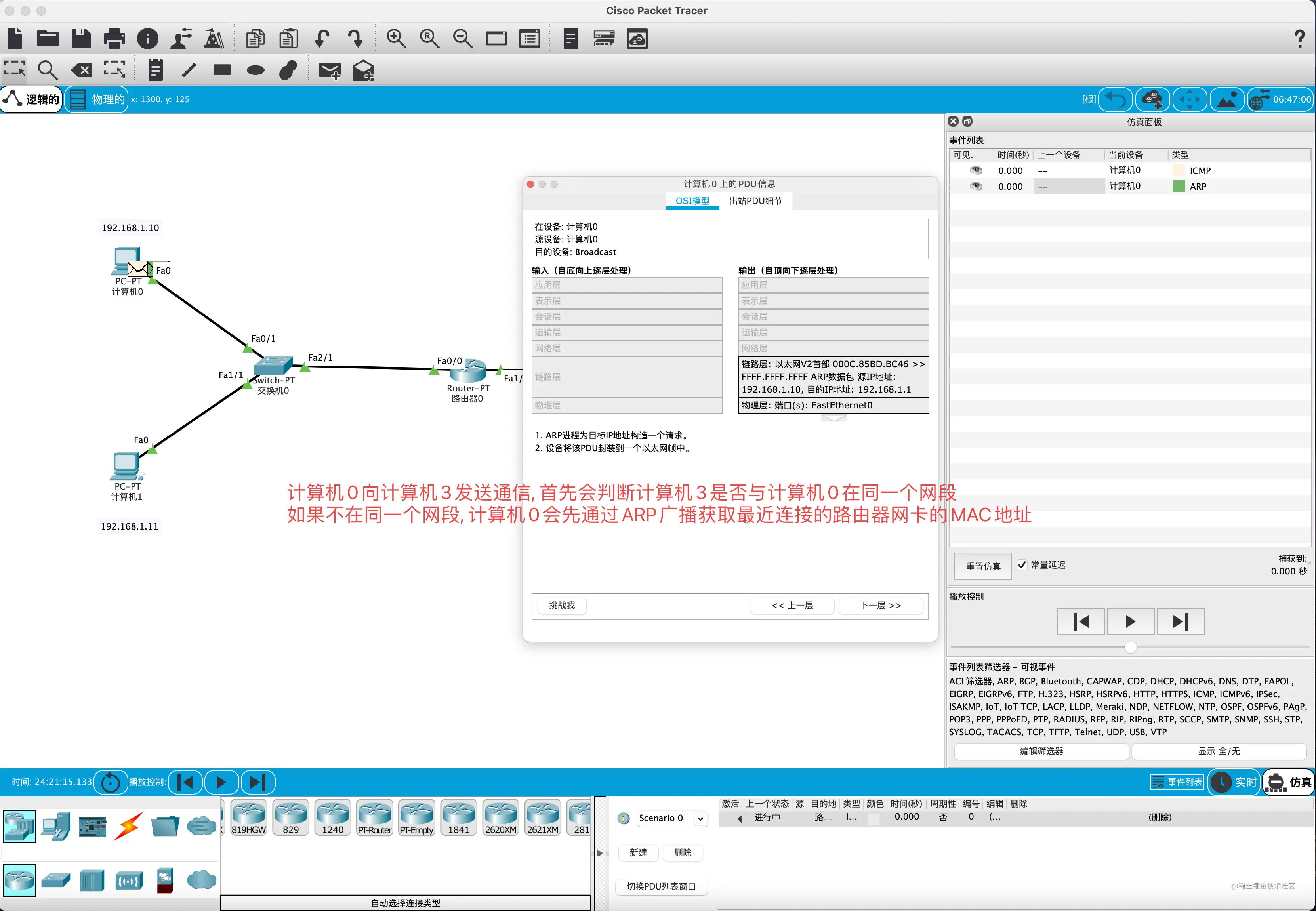
Task: Click the 切换PDU列表窗口 button
Action: click(661, 887)
